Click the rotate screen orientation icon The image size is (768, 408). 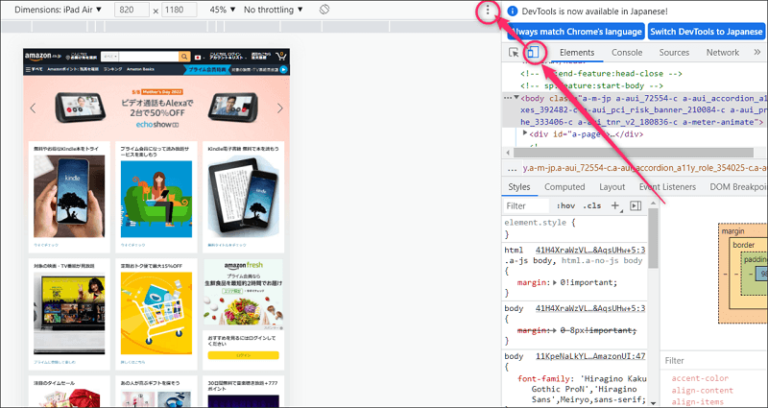coord(324,10)
